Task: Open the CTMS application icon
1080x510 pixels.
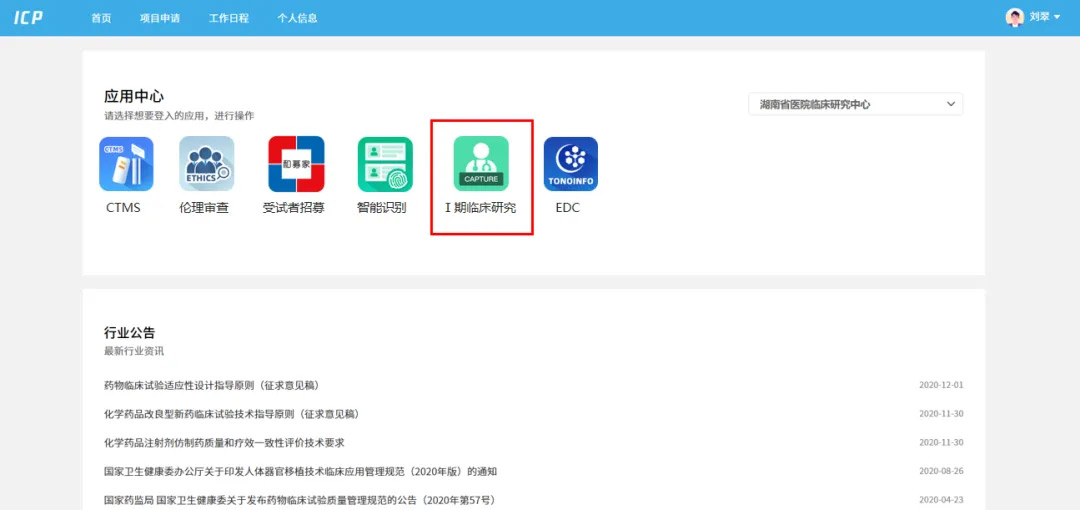Action: point(126,164)
